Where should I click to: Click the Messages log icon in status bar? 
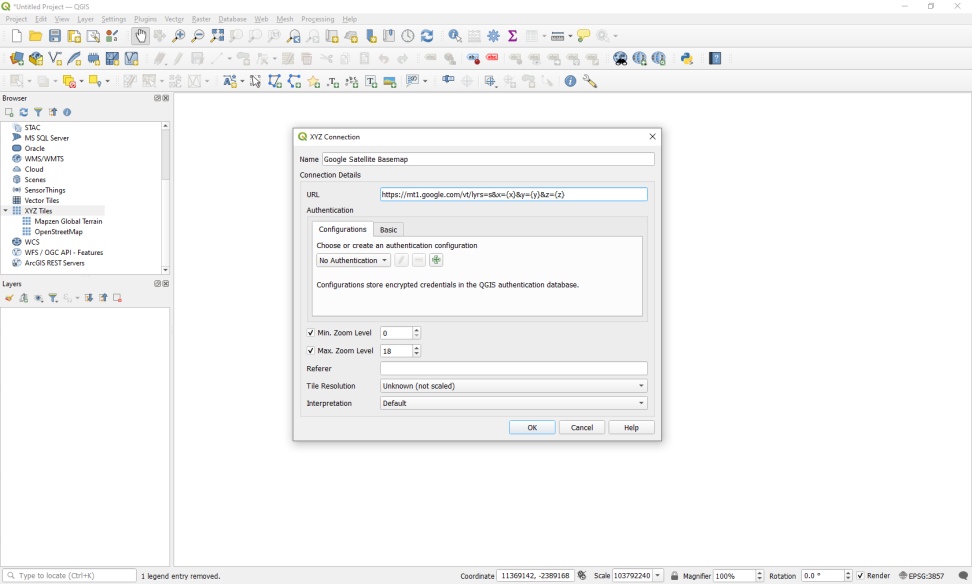(963, 576)
